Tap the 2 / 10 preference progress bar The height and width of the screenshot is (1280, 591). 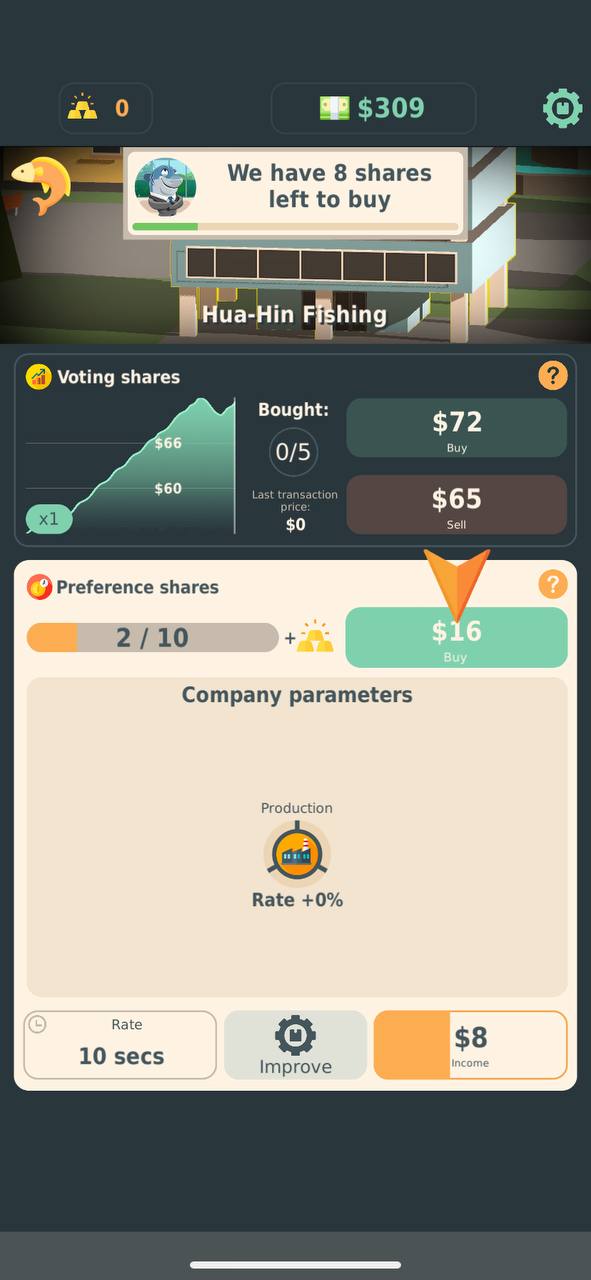tap(152, 637)
